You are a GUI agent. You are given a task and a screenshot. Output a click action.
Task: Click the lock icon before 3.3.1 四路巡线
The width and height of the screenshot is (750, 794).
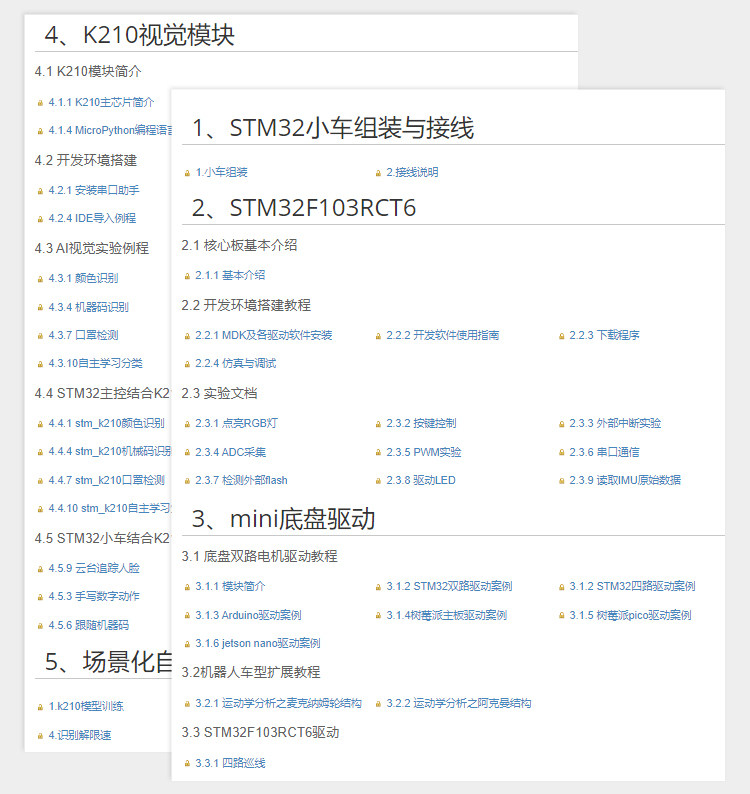tap(187, 764)
